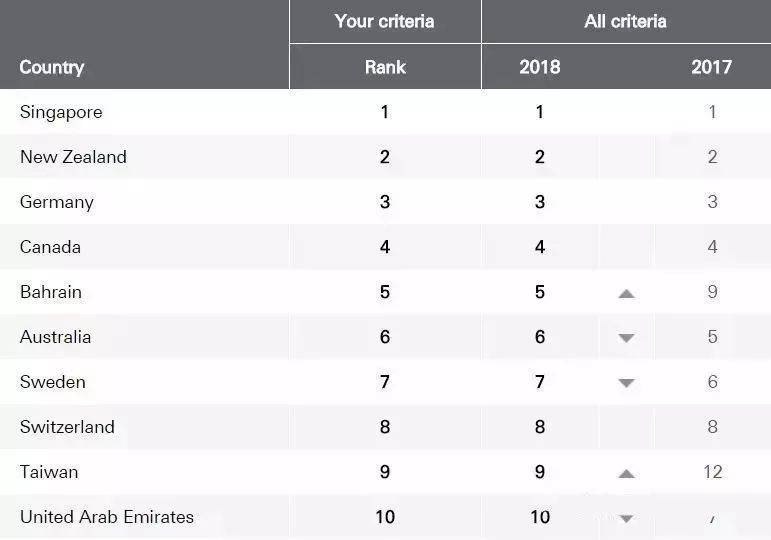The width and height of the screenshot is (771, 540).
Task: Sort by the Country column header
Action: 52,67
